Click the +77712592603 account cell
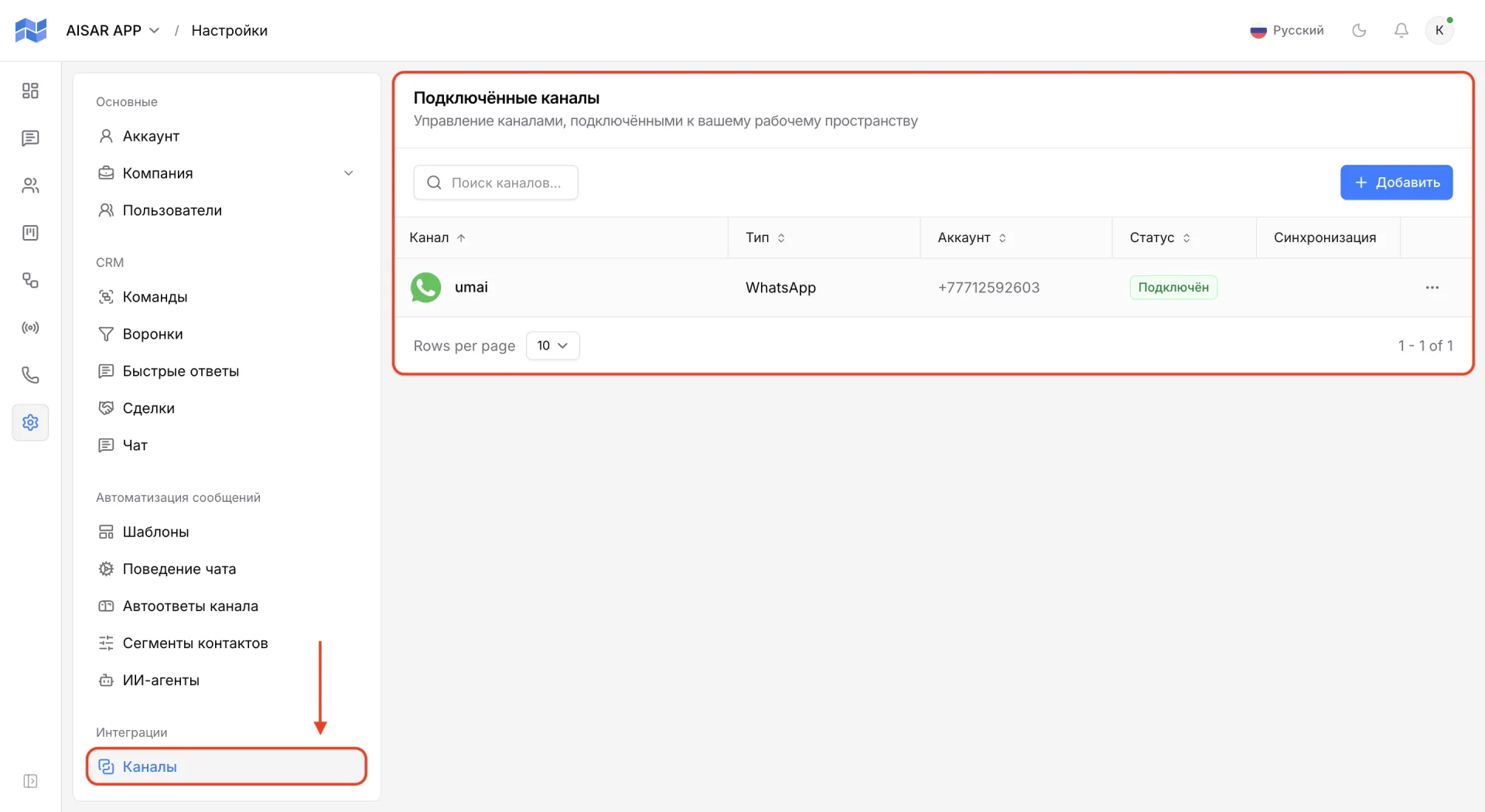The image size is (1485, 812). click(988, 288)
